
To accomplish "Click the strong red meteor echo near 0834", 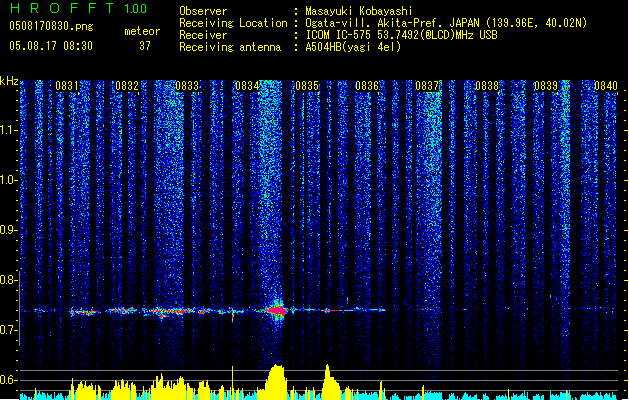I will [x=277, y=311].
